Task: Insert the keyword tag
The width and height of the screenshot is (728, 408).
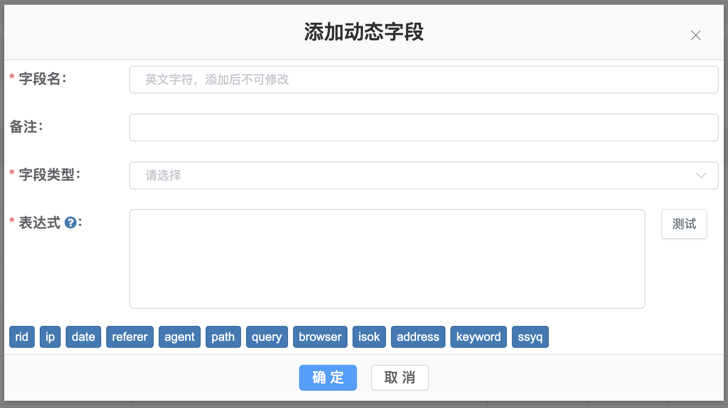Action: pos(478,337)
